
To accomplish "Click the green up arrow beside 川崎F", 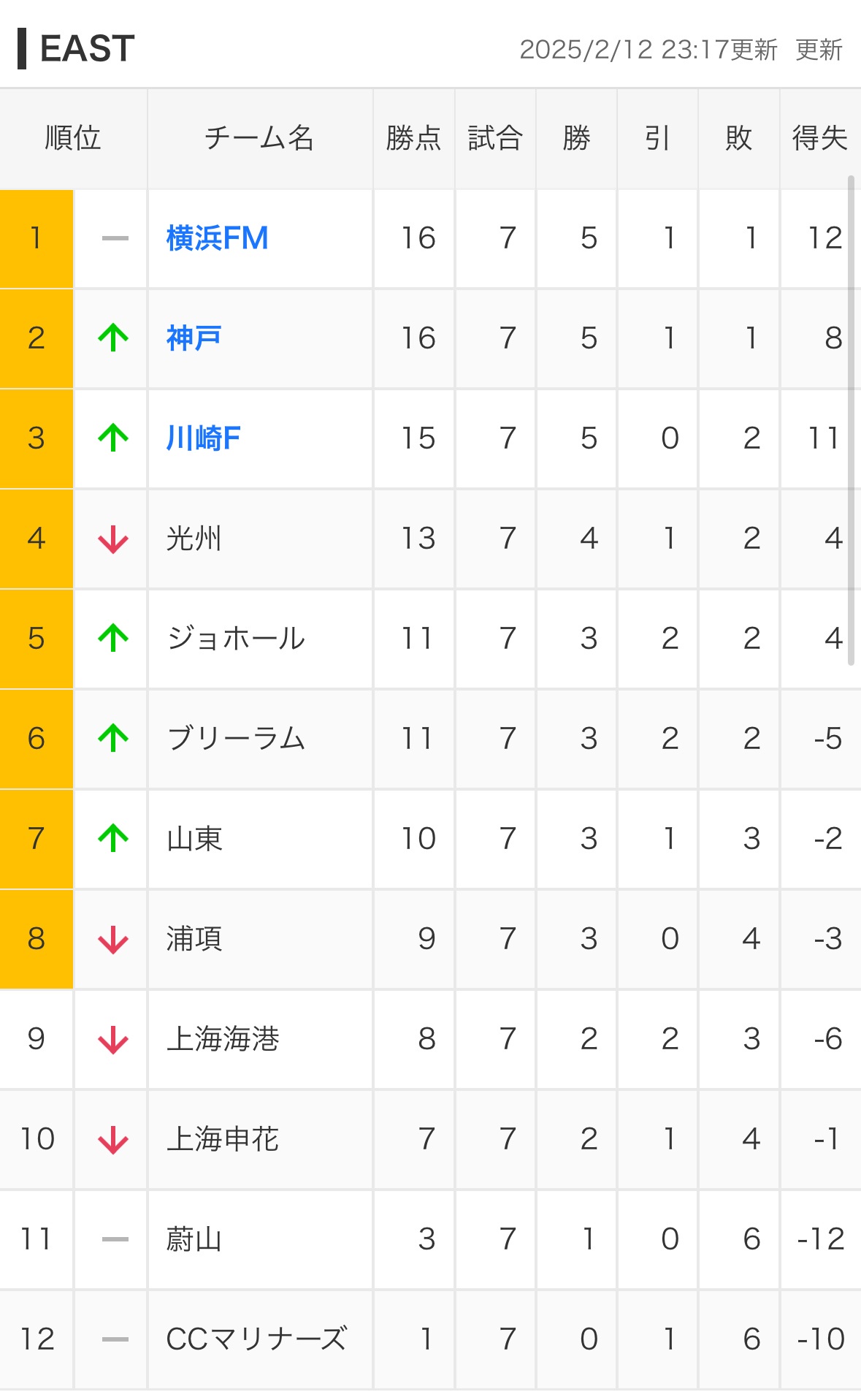I will click(113, 438).
